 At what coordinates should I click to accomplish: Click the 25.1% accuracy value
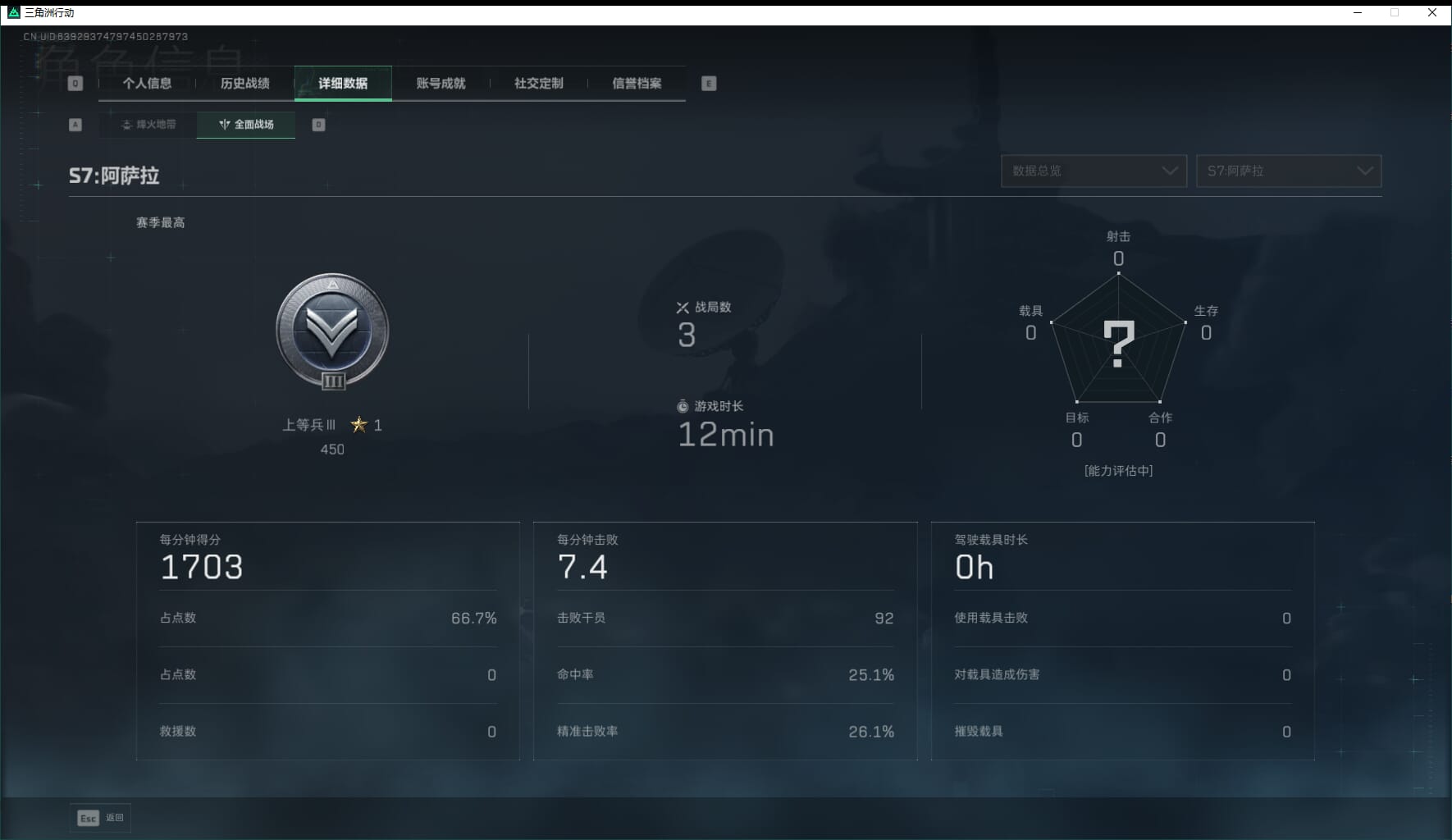871,675
